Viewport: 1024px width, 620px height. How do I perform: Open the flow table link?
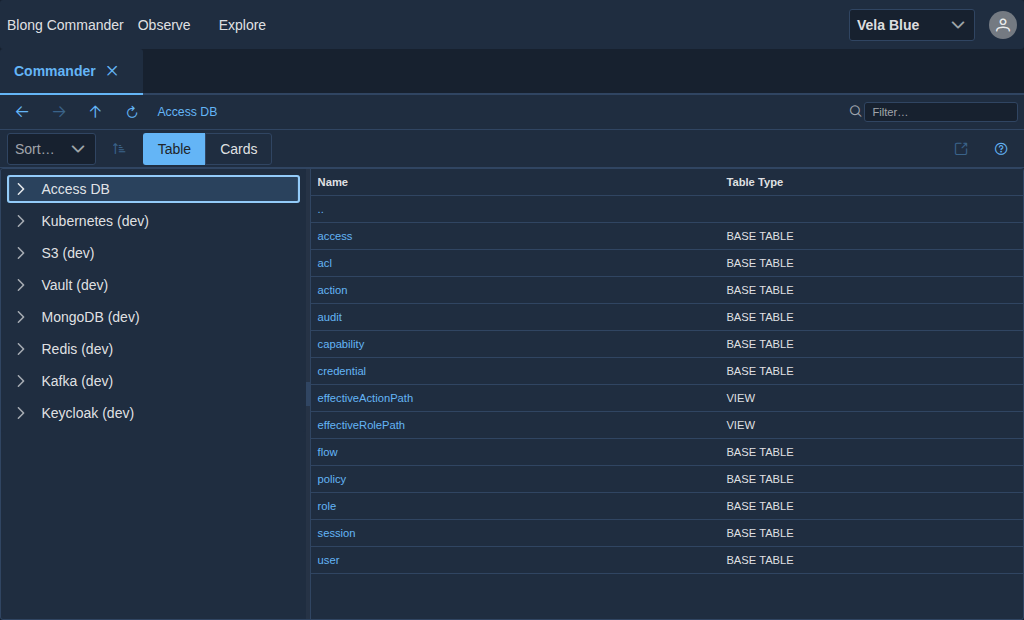327,452
